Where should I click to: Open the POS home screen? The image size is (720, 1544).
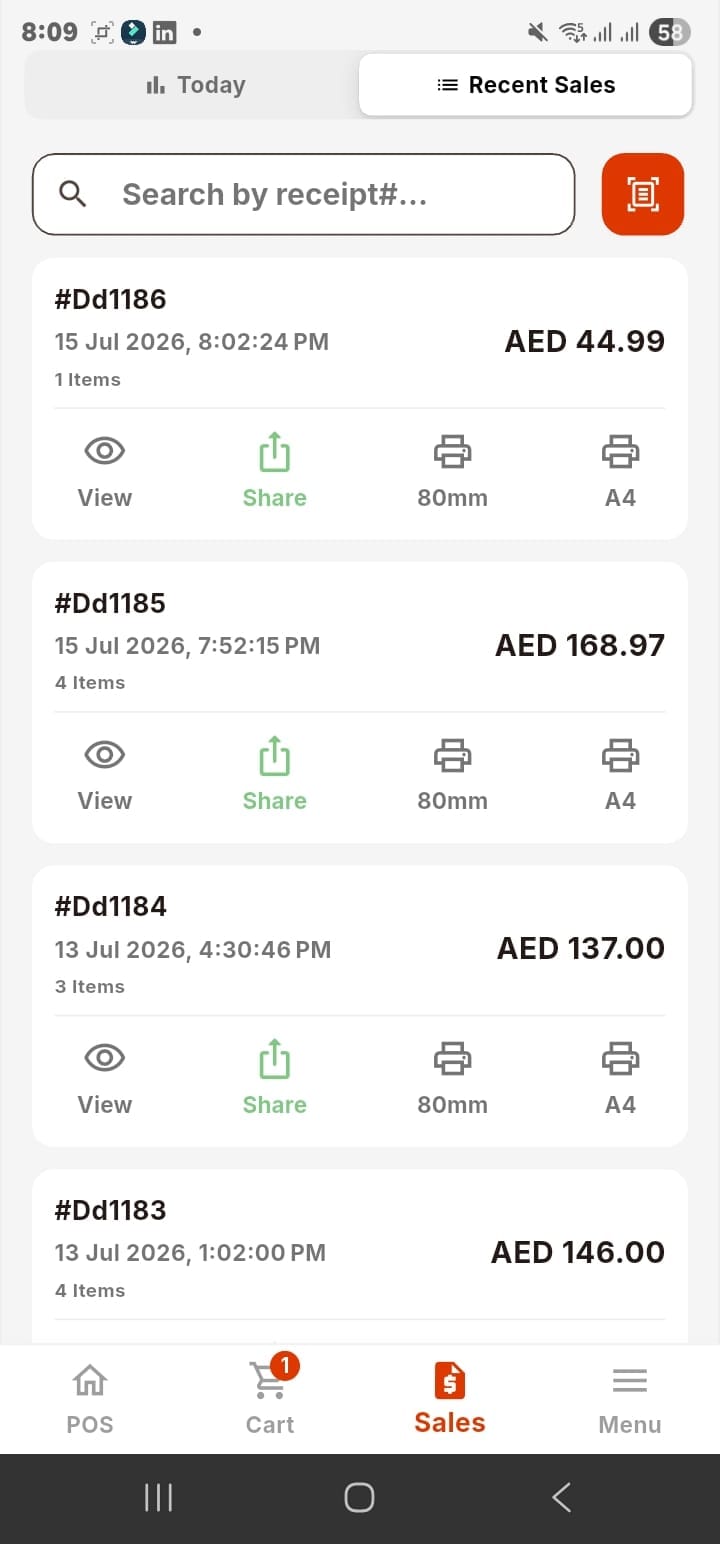click(x=90, y=1399)
